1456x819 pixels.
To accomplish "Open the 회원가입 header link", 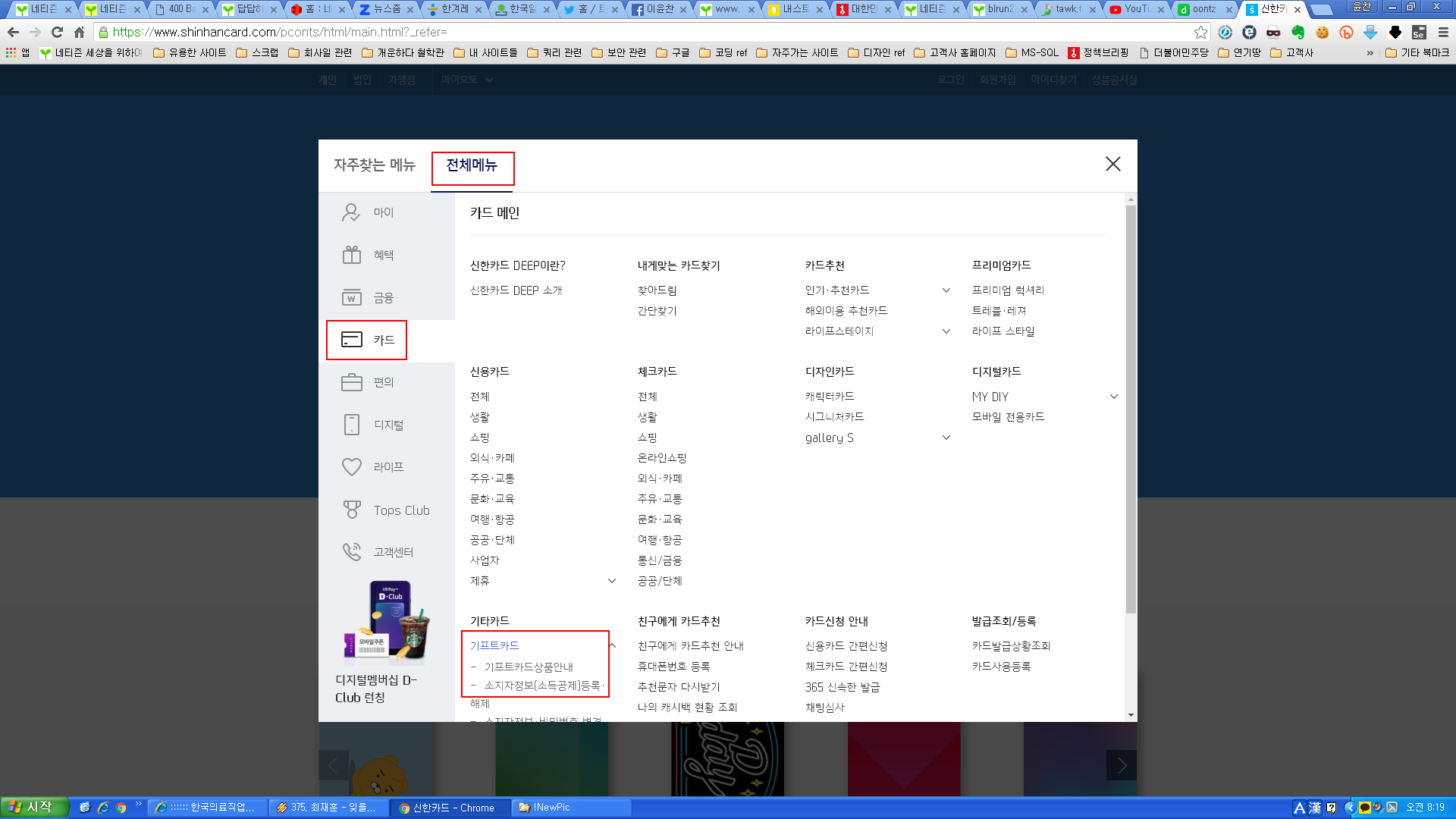I will (997, 80).
